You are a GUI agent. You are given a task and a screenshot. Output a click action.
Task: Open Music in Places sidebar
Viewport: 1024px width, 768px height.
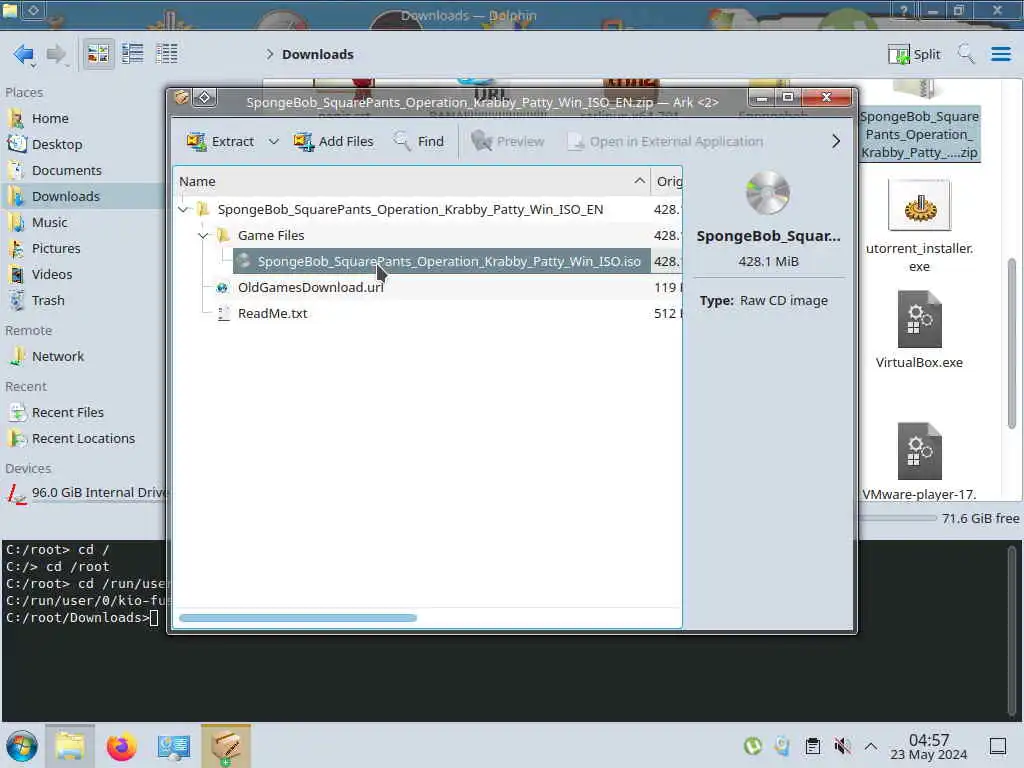click(84, 223)
